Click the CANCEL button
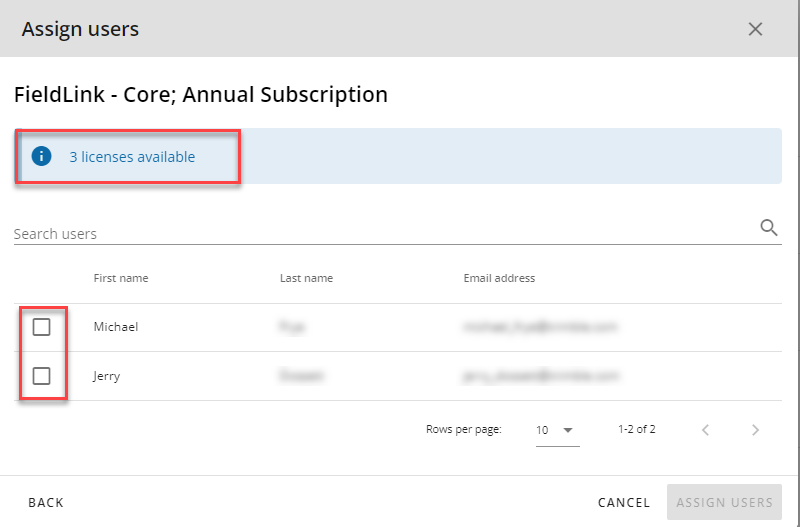800x527 pixels. 624,503
